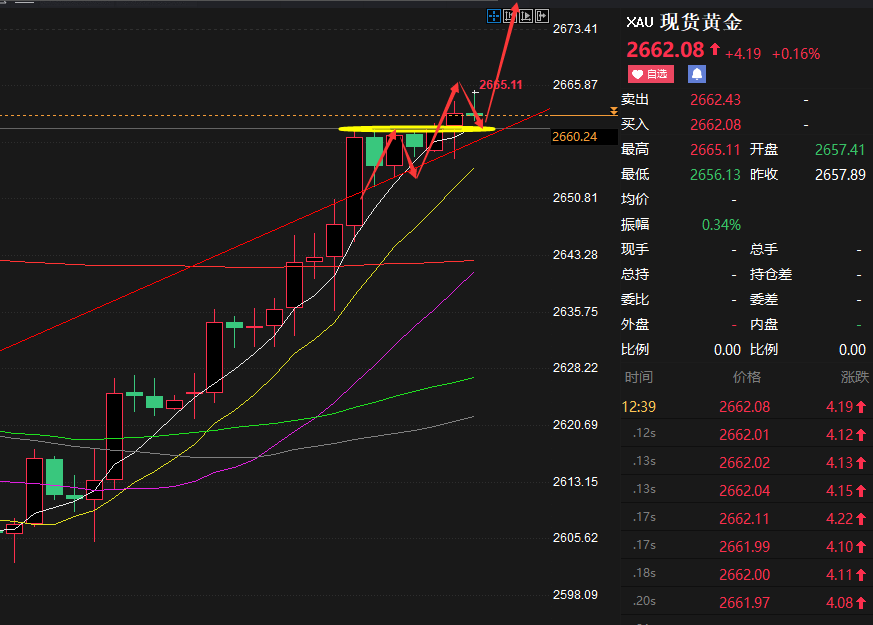This screenshot has width=873, height=625.
Task: Click the 卖出 price 2662.43
Action: pos(715,100)
